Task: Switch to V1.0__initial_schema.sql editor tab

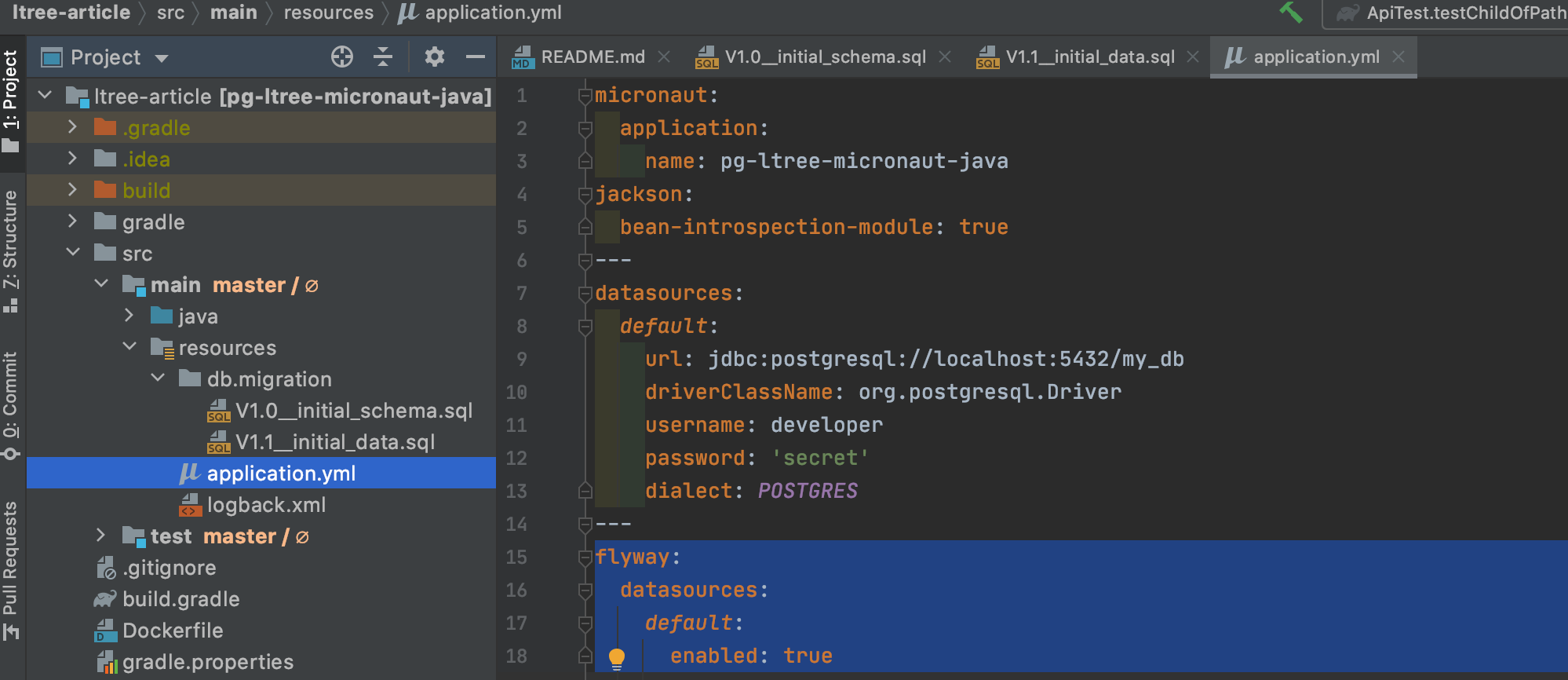Action: (825, 57)
